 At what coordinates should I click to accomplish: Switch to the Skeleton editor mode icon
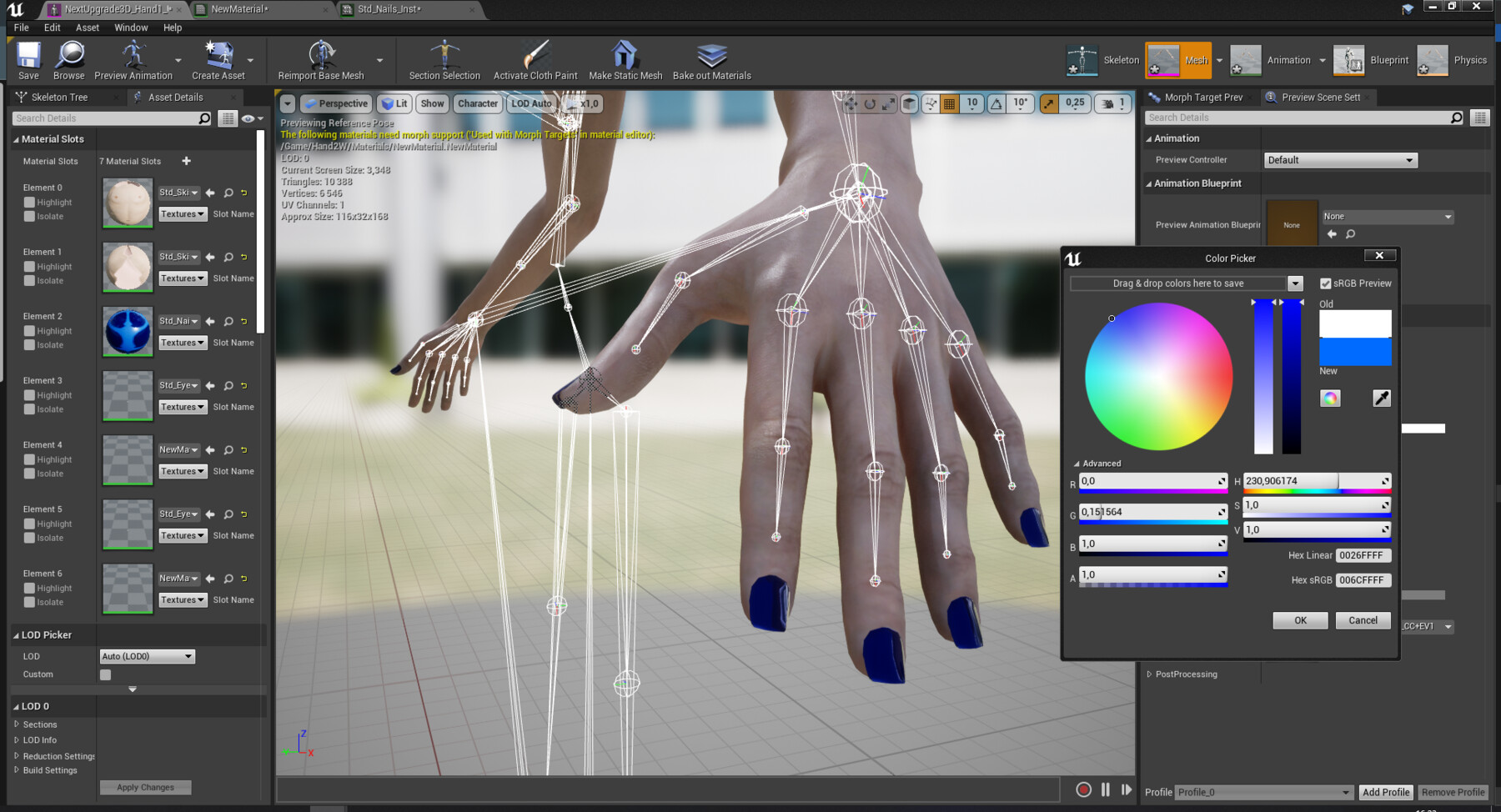click(x=1083, y=59)
